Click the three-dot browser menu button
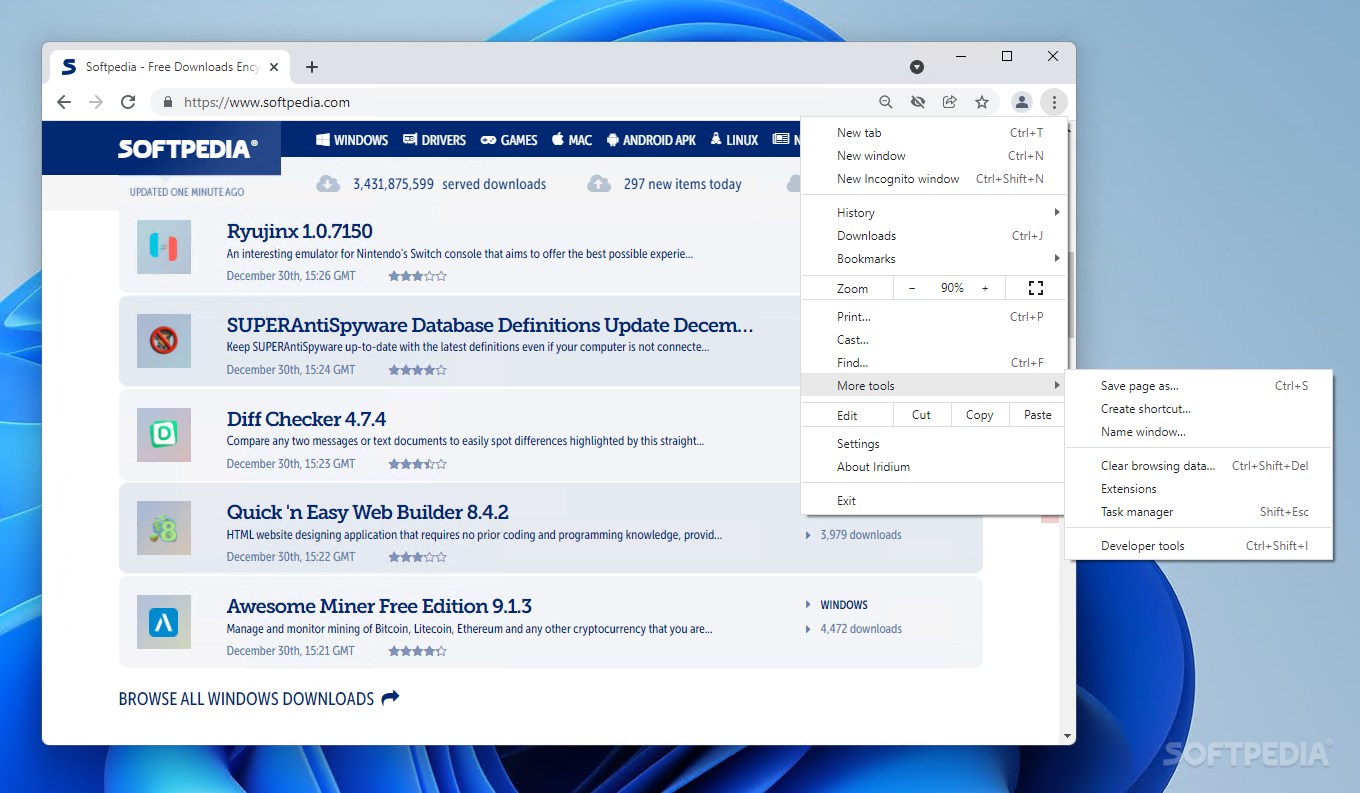 tap(1054, 102)
